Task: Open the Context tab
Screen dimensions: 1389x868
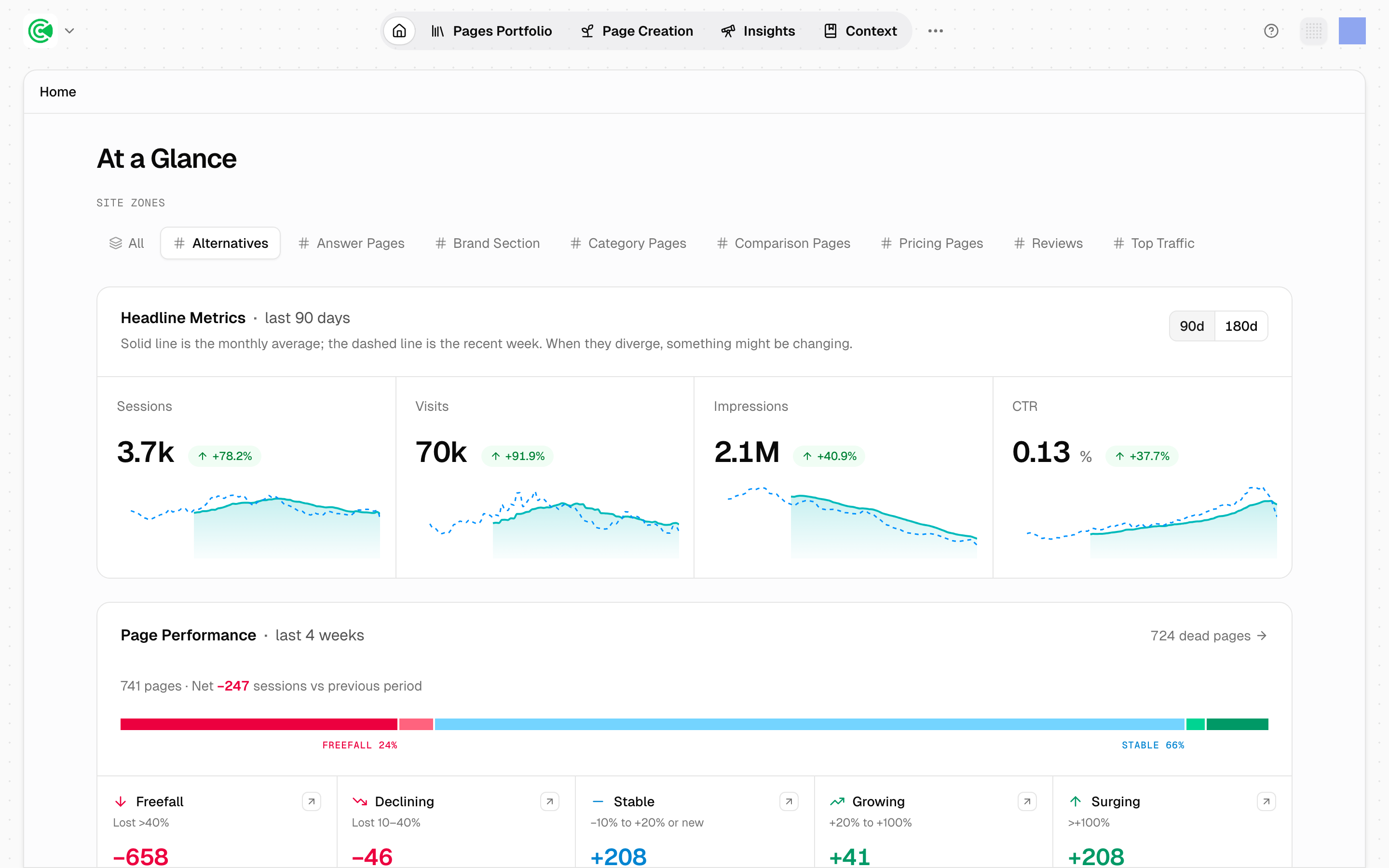Action: click(860, 31)
